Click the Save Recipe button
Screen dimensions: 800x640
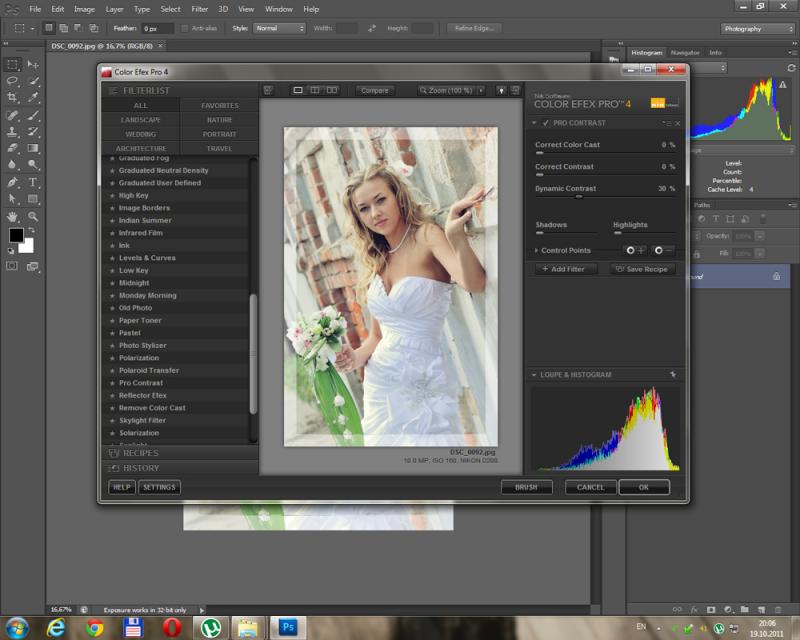click(x=642, y=269)
